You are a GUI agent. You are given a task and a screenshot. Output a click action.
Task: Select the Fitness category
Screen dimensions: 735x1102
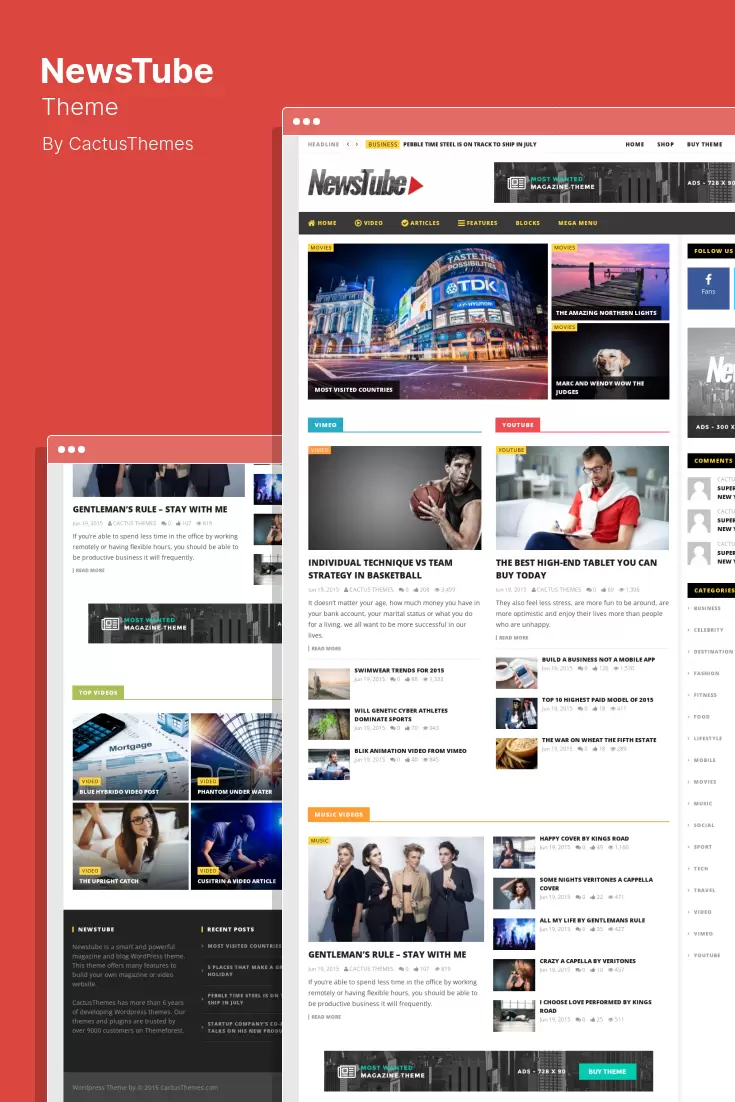(x=705, y=695)
